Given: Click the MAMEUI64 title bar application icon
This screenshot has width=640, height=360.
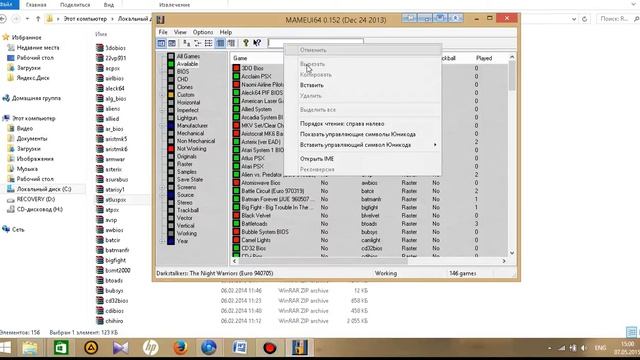Looking at the screenshot, I should [x=161, y=20].
